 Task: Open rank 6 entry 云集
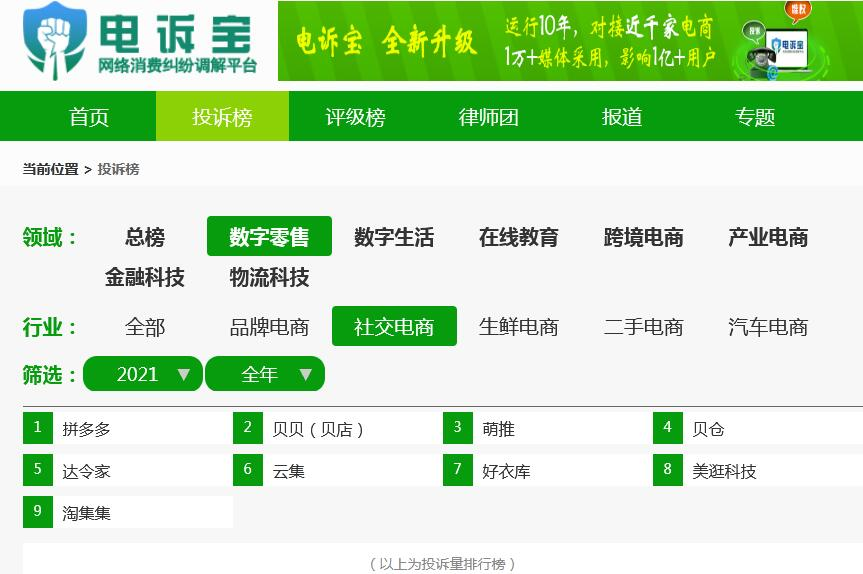288,471
